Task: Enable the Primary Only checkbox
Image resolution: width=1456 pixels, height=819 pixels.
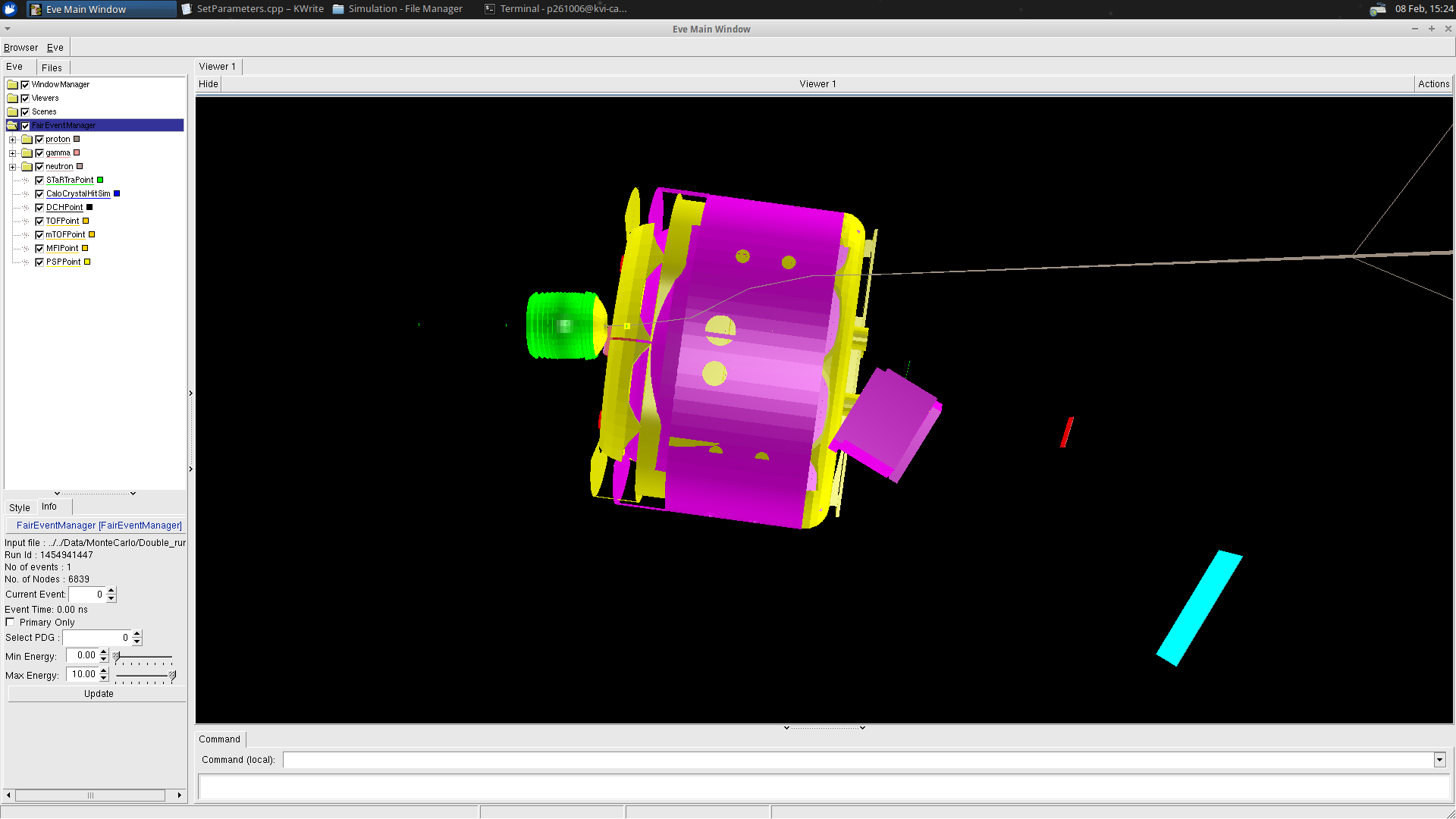Action: [10, 623]
